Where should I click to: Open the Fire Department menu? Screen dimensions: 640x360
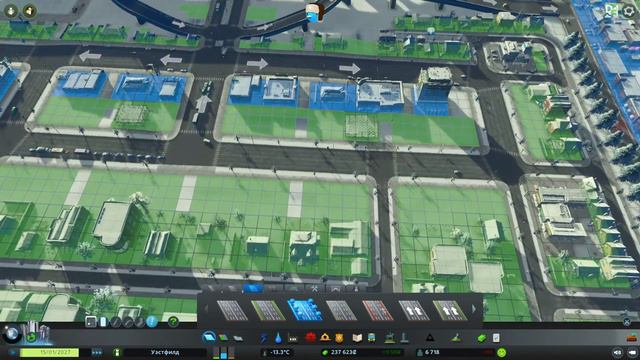click(x=325, y=338)
